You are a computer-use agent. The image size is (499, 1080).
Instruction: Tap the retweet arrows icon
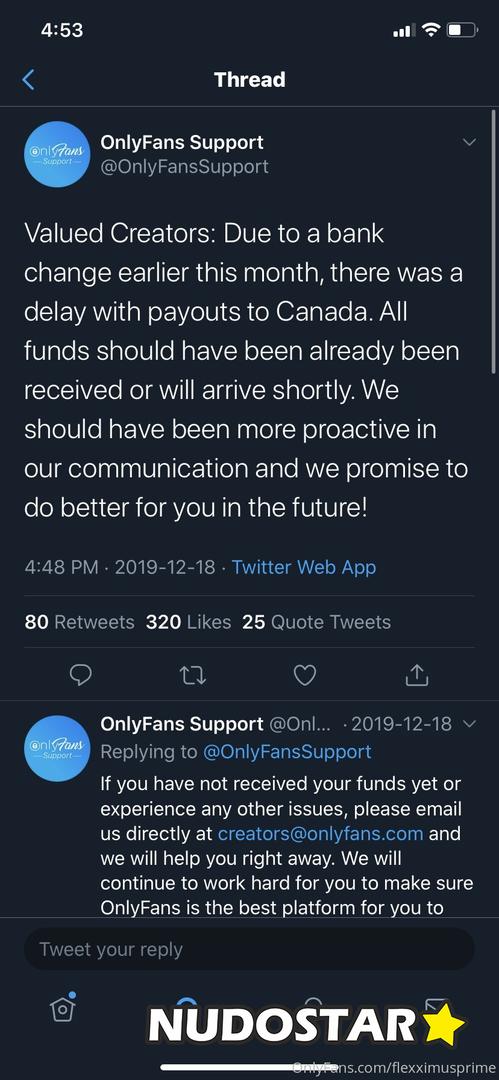[193, 675]
